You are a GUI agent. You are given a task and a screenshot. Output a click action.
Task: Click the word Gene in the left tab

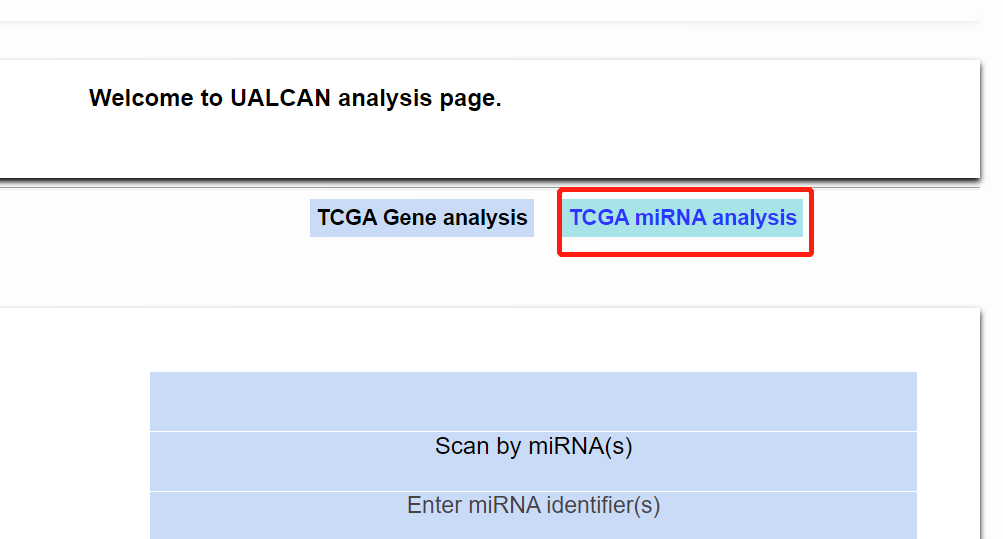410,217
